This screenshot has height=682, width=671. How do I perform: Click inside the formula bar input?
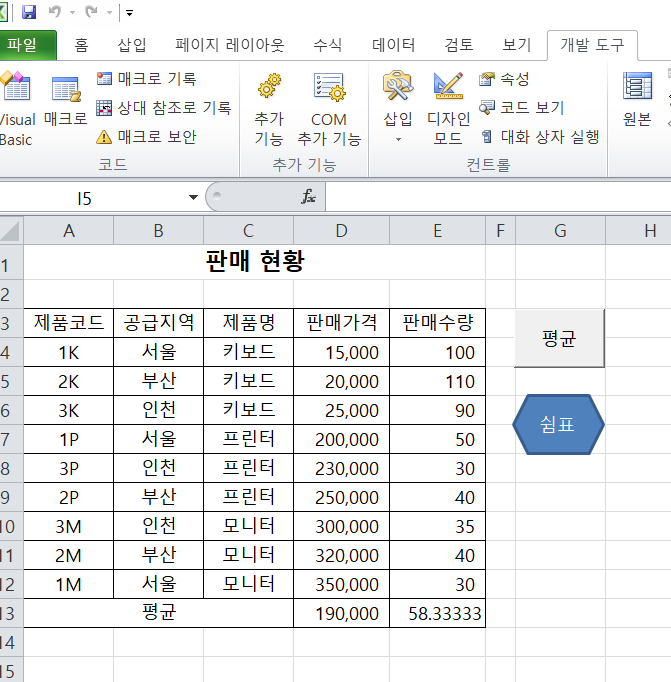click(x=490, y=198)
